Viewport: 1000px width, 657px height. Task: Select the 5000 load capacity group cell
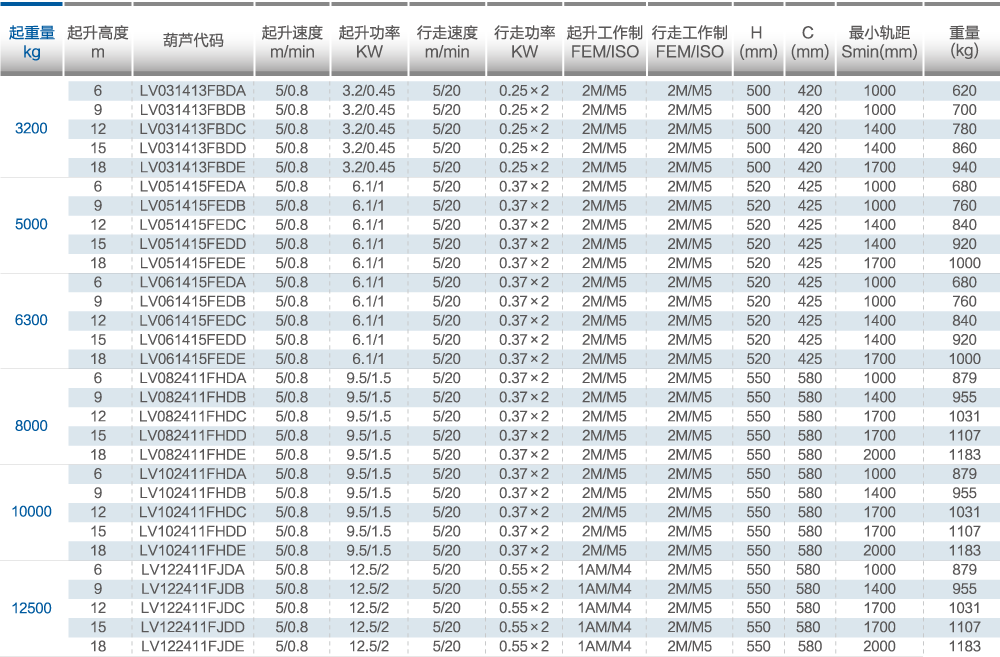coord(32,225)
